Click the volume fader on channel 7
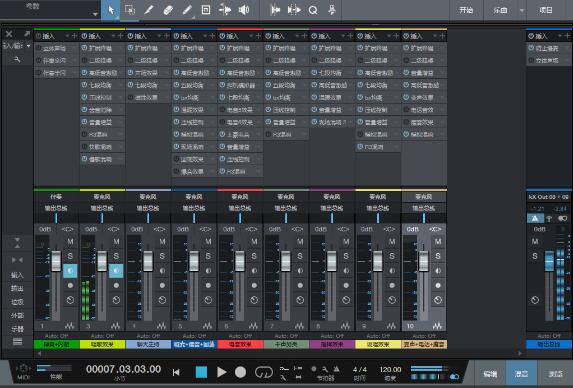The height and width of the screenshot is (388, 573). pos(286,261)
